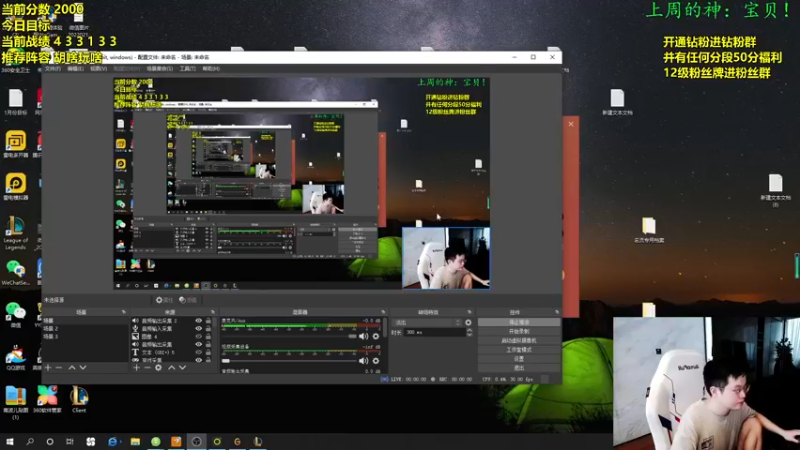Mute the 视频采集设备 audio channel

coord(363,361)
